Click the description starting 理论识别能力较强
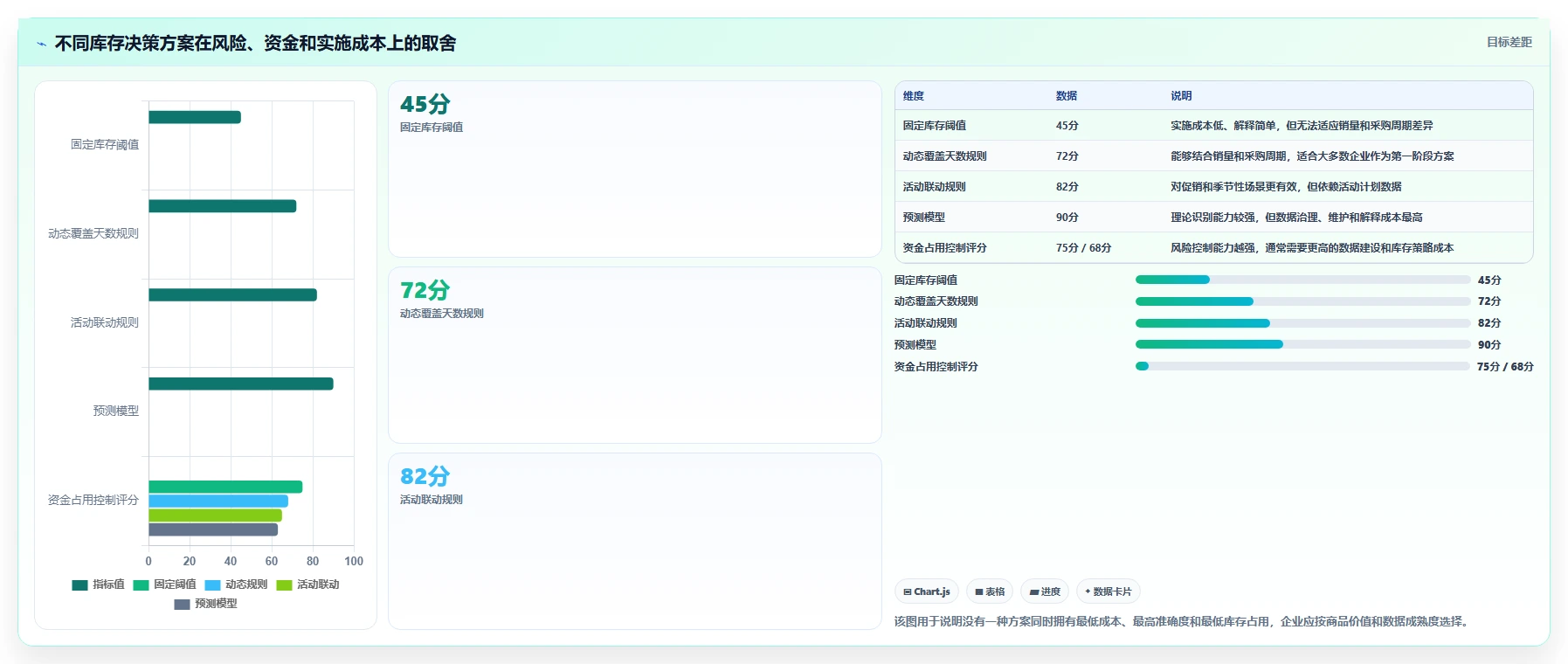 coord(1296,218)
